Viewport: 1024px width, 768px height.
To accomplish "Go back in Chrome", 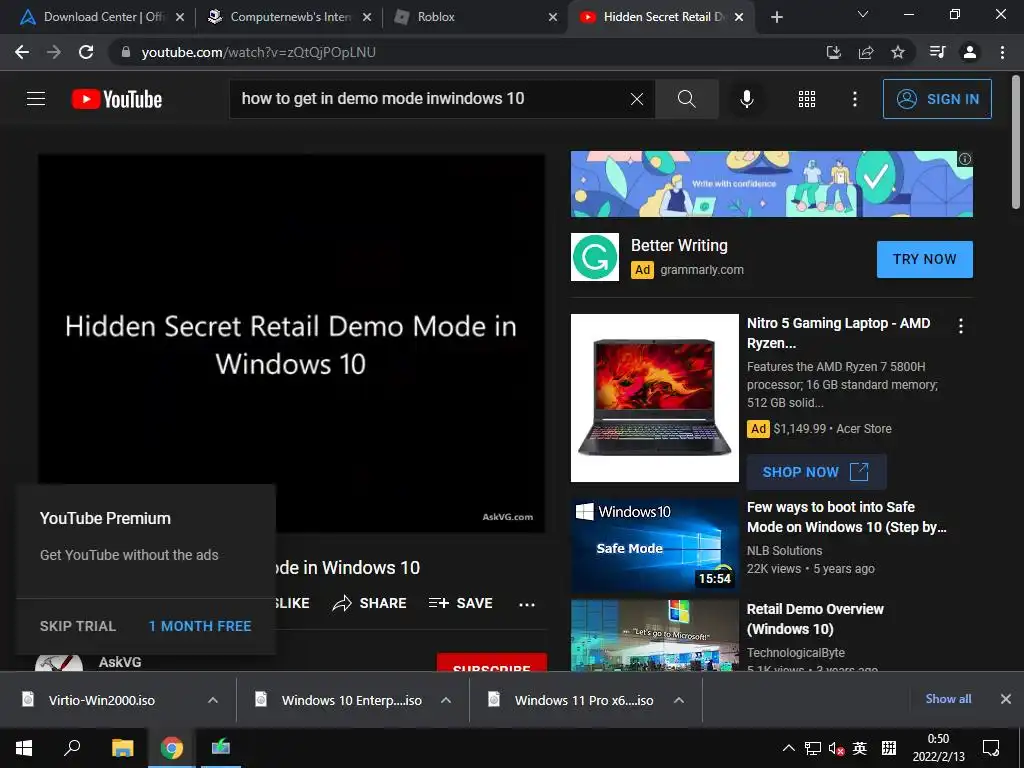I will [x=22, y=52].
